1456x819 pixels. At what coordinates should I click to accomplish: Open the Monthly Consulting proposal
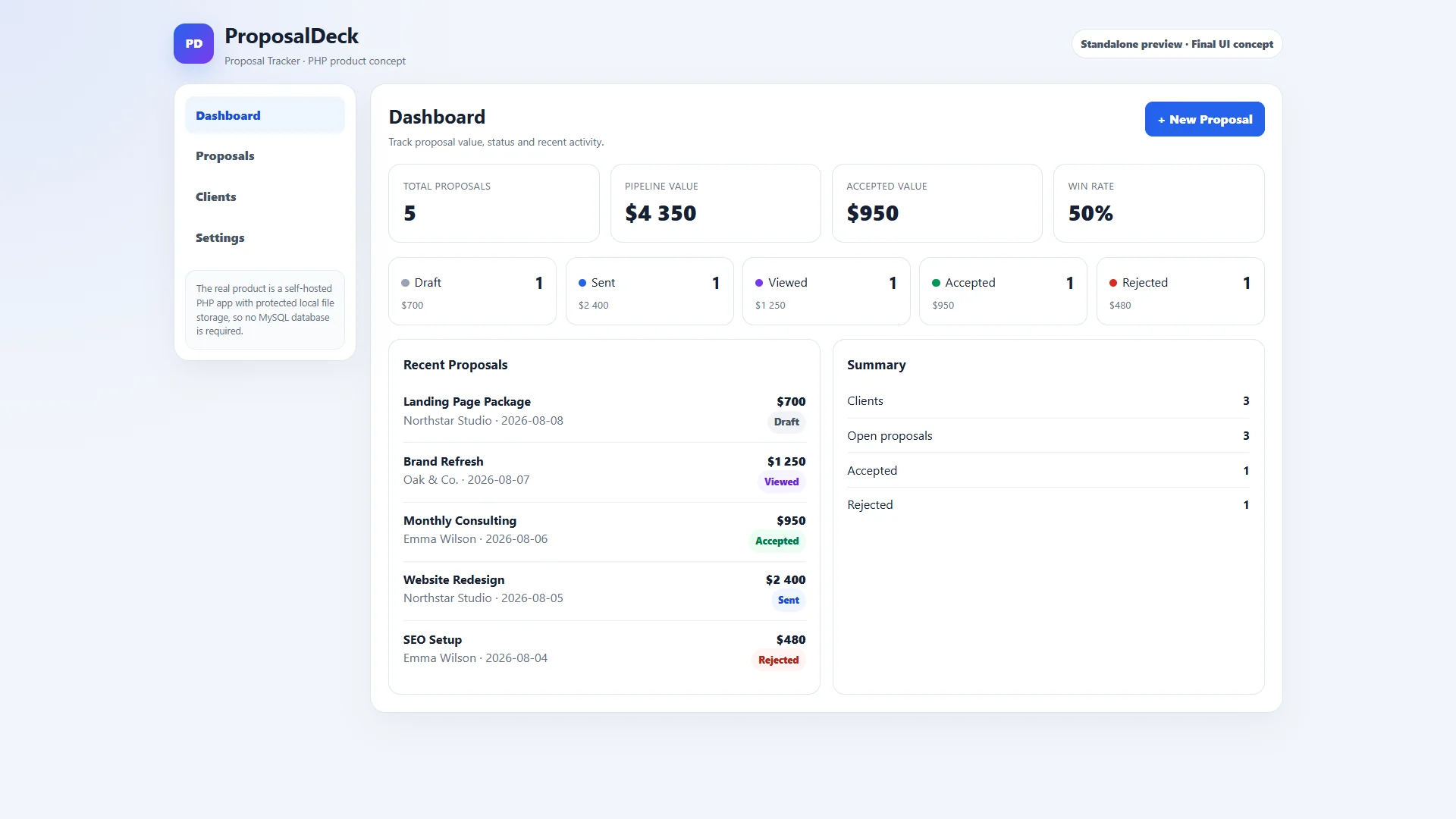point(604,531)
